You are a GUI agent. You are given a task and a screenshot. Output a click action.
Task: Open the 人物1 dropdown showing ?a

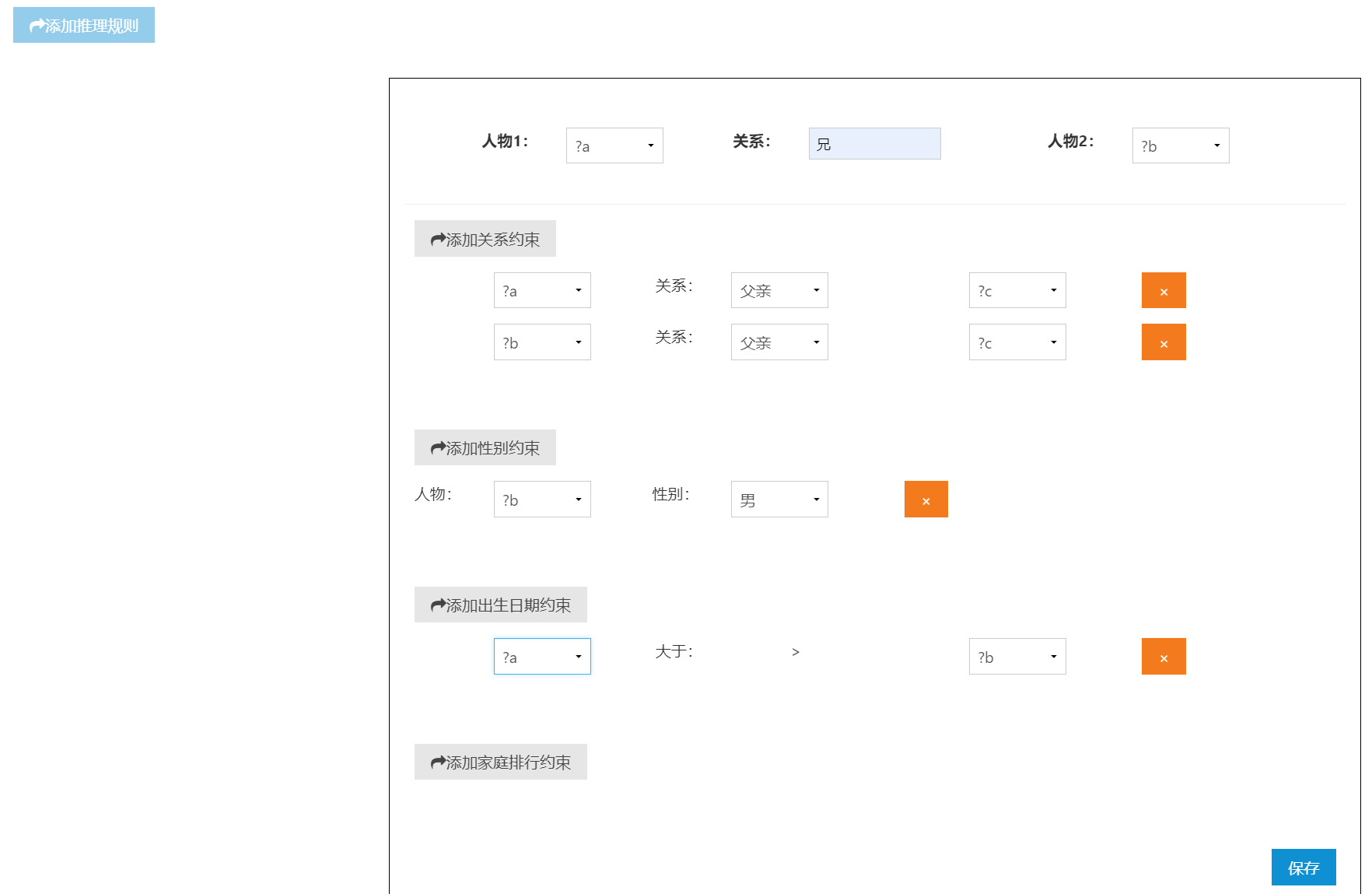click(614, 145)
